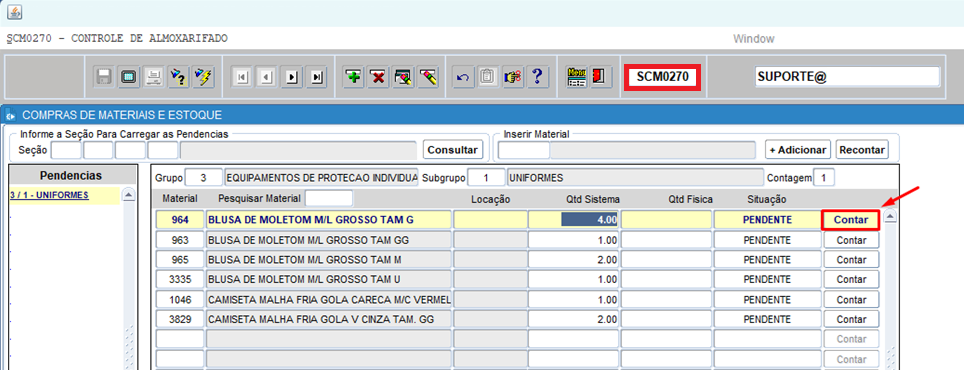964x370 pixels.
Task: Click the Inserir Material code field
Action: (x=524, y=150)
